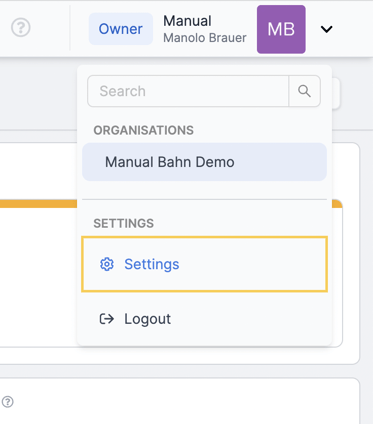Click the small help icon at bottom left
Screen dimensions: 373x424
point(8,402)
